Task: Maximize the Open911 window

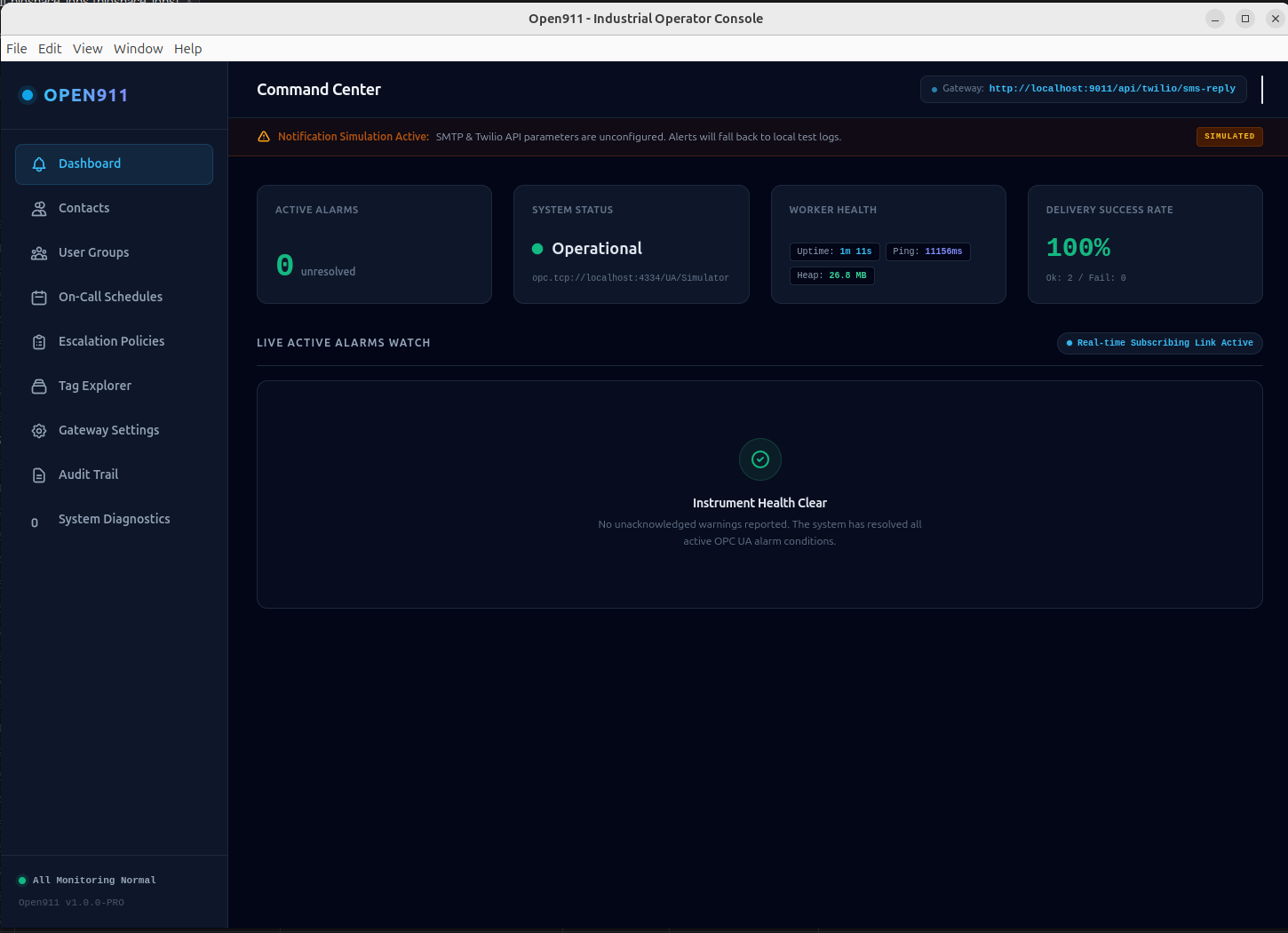Action: (x=1245, y=19)
